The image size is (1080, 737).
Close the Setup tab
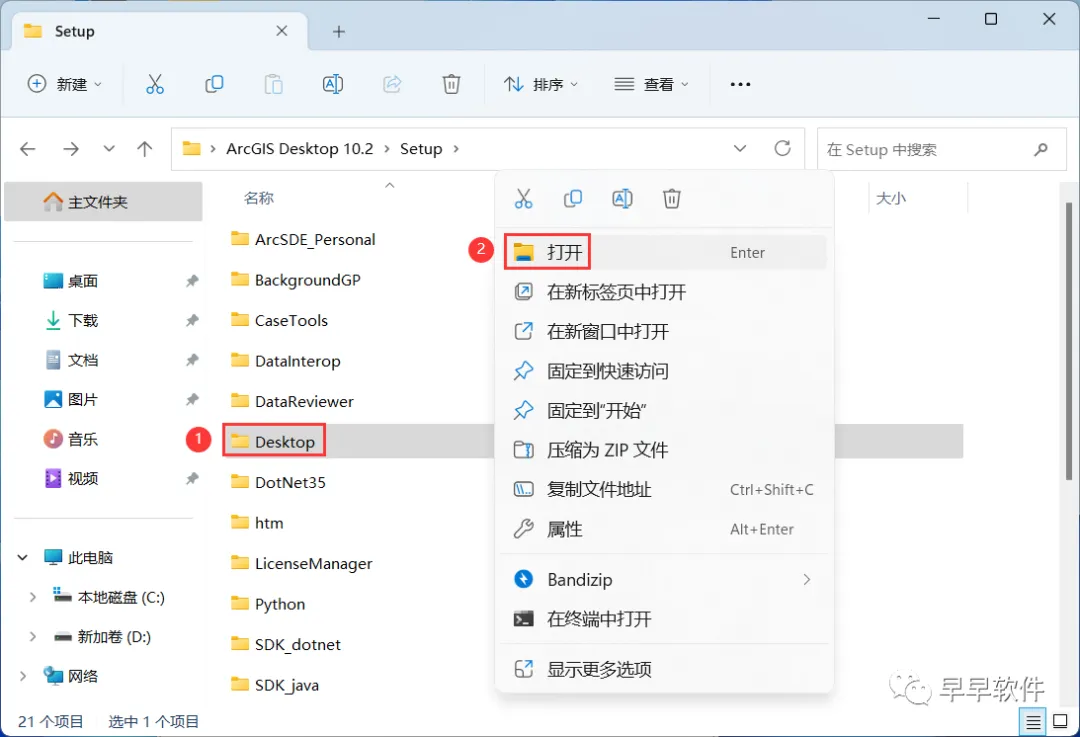point(282,31)
